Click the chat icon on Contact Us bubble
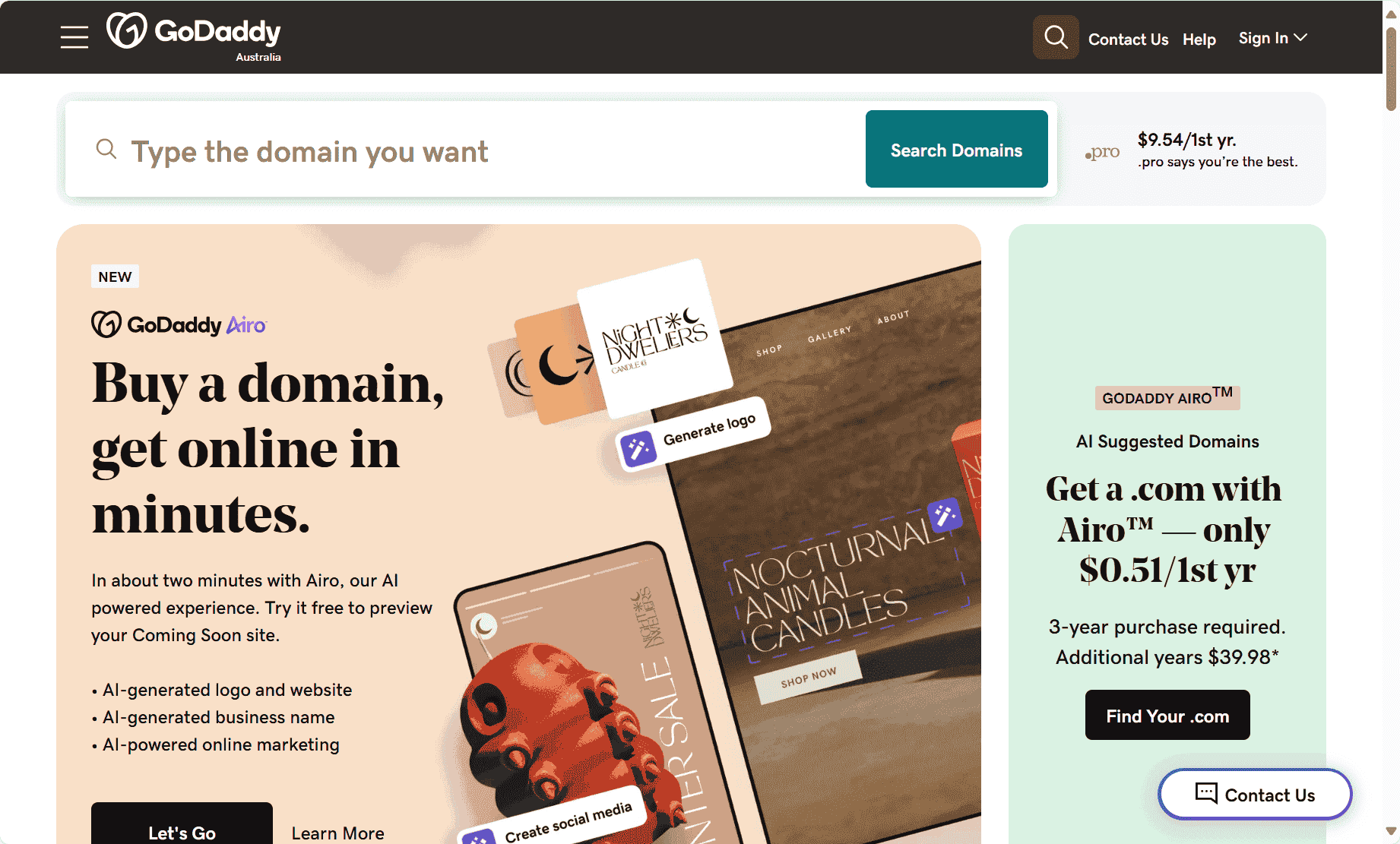 (x=1206, y=793)
